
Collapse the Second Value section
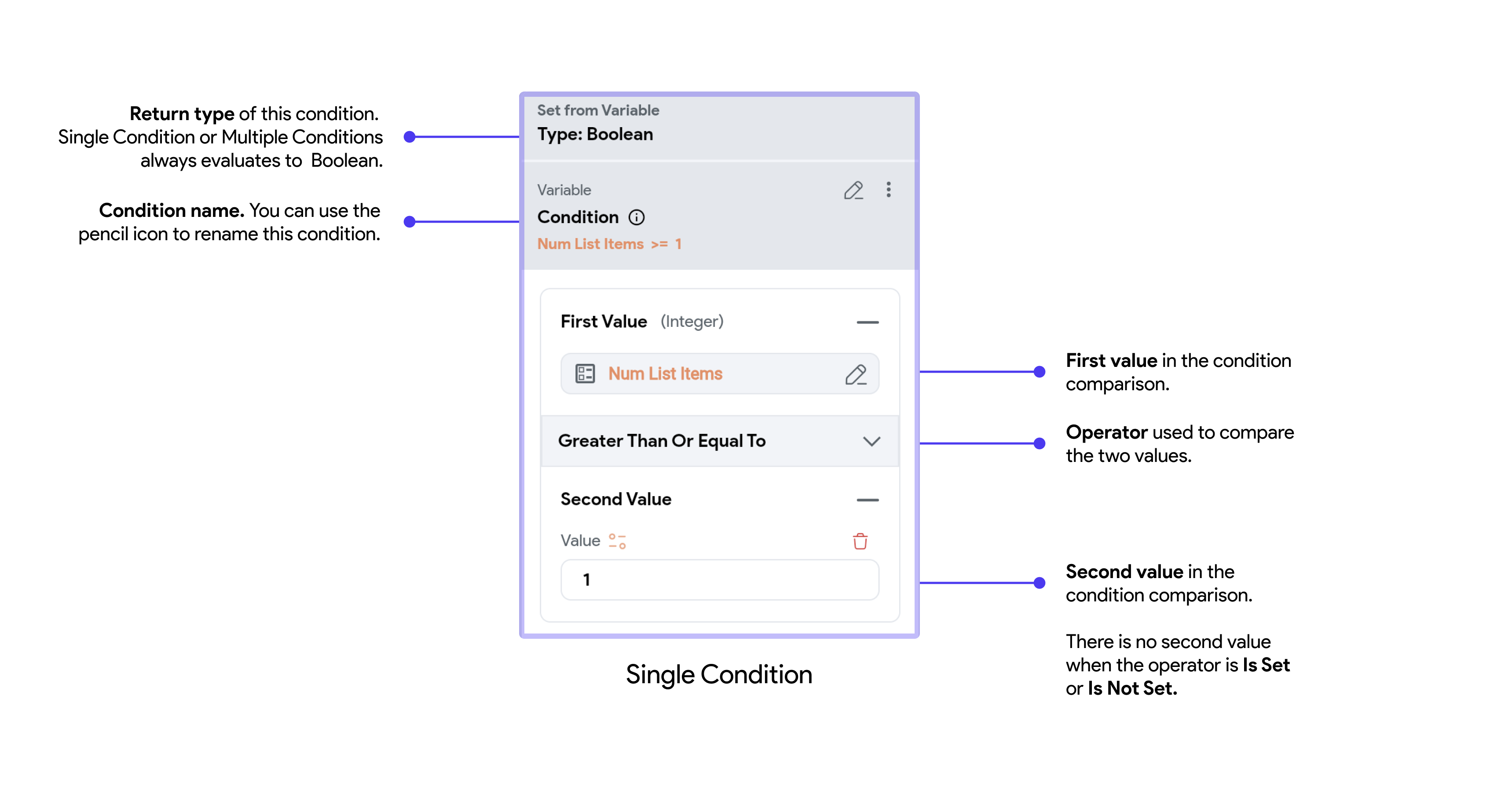(x=868, y=500)
